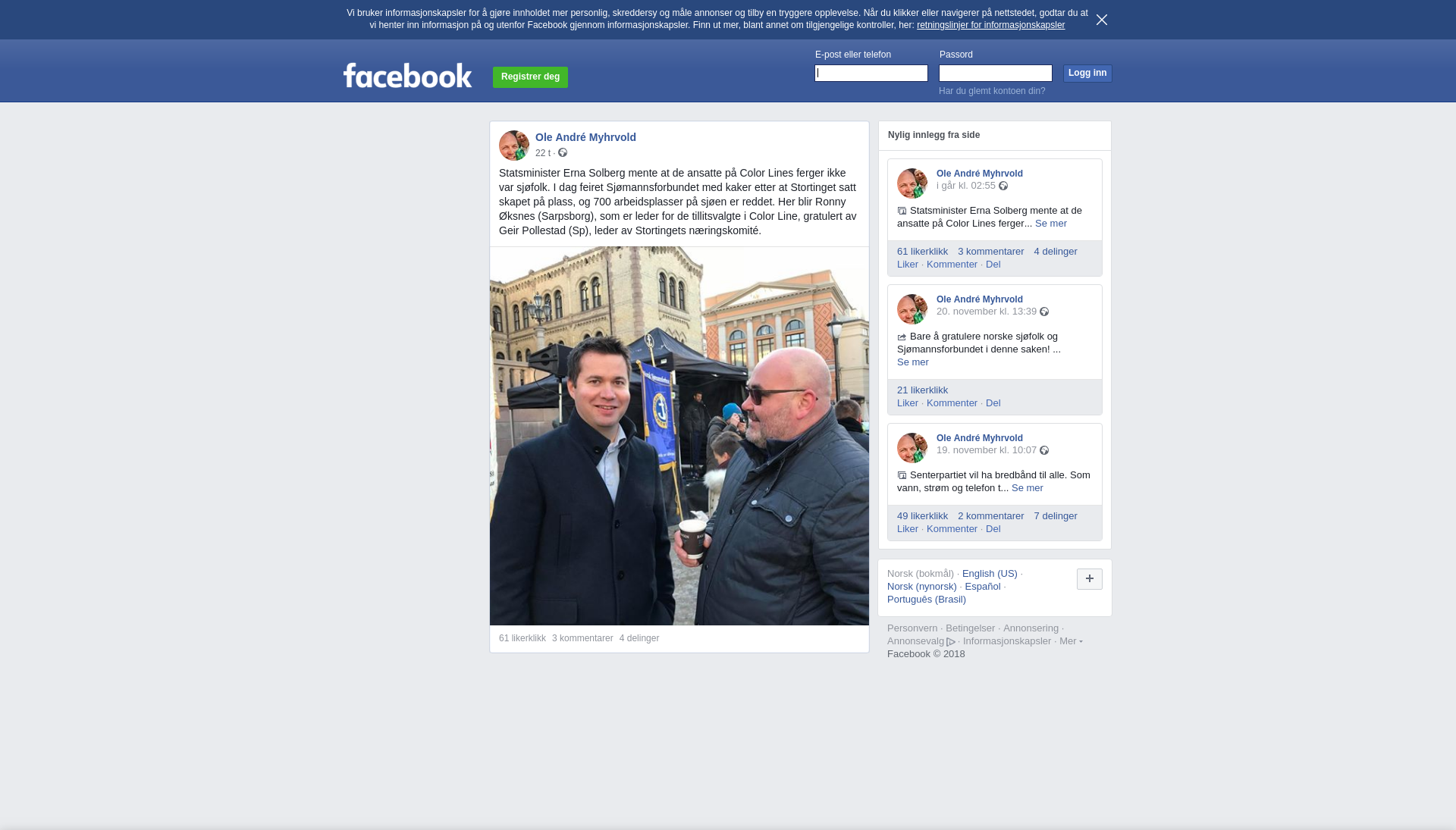1456x830 pixels.
Task: Open 'Har du glemt kontoen din?' link
Action: point(992,91)
